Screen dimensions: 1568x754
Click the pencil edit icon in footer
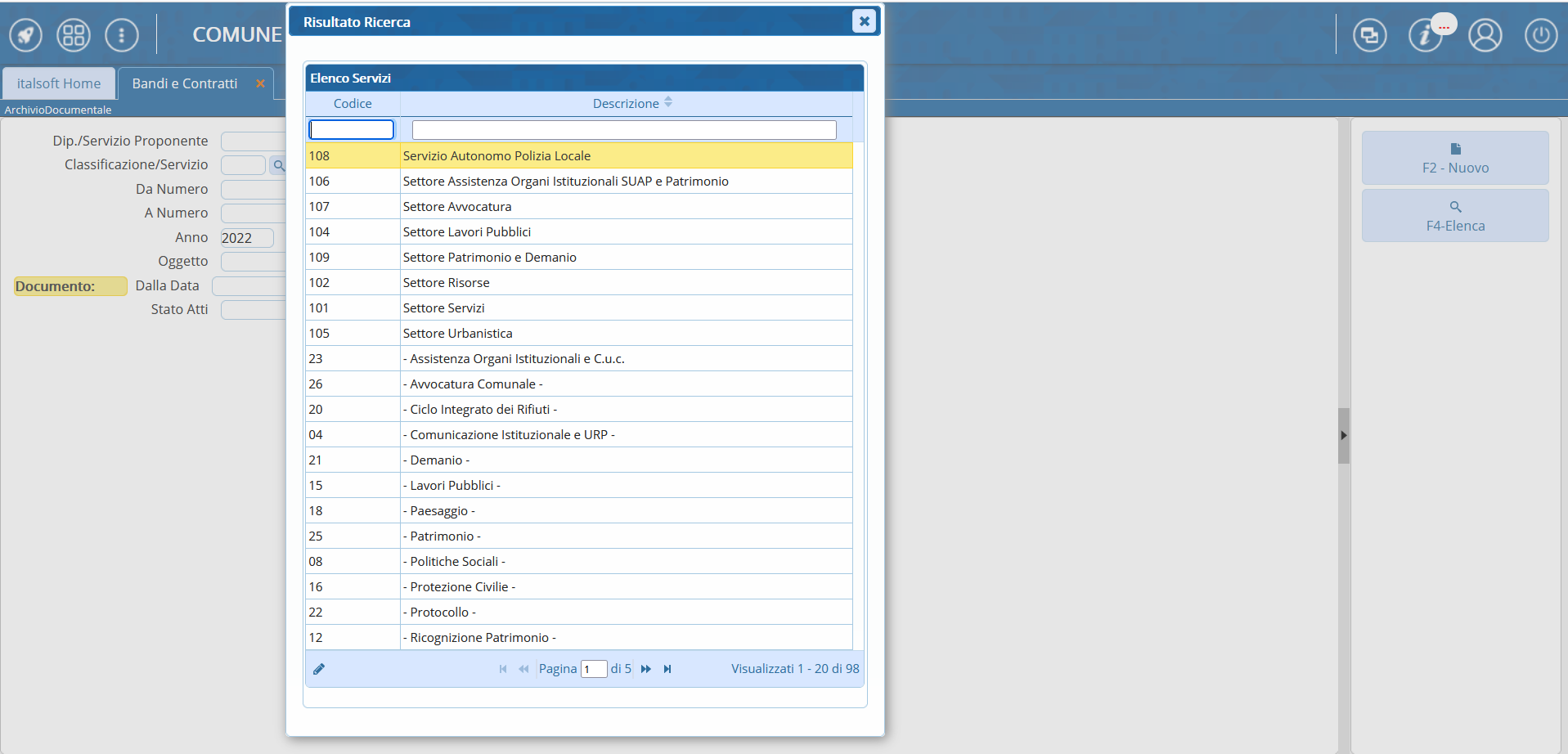click(319, 669)
